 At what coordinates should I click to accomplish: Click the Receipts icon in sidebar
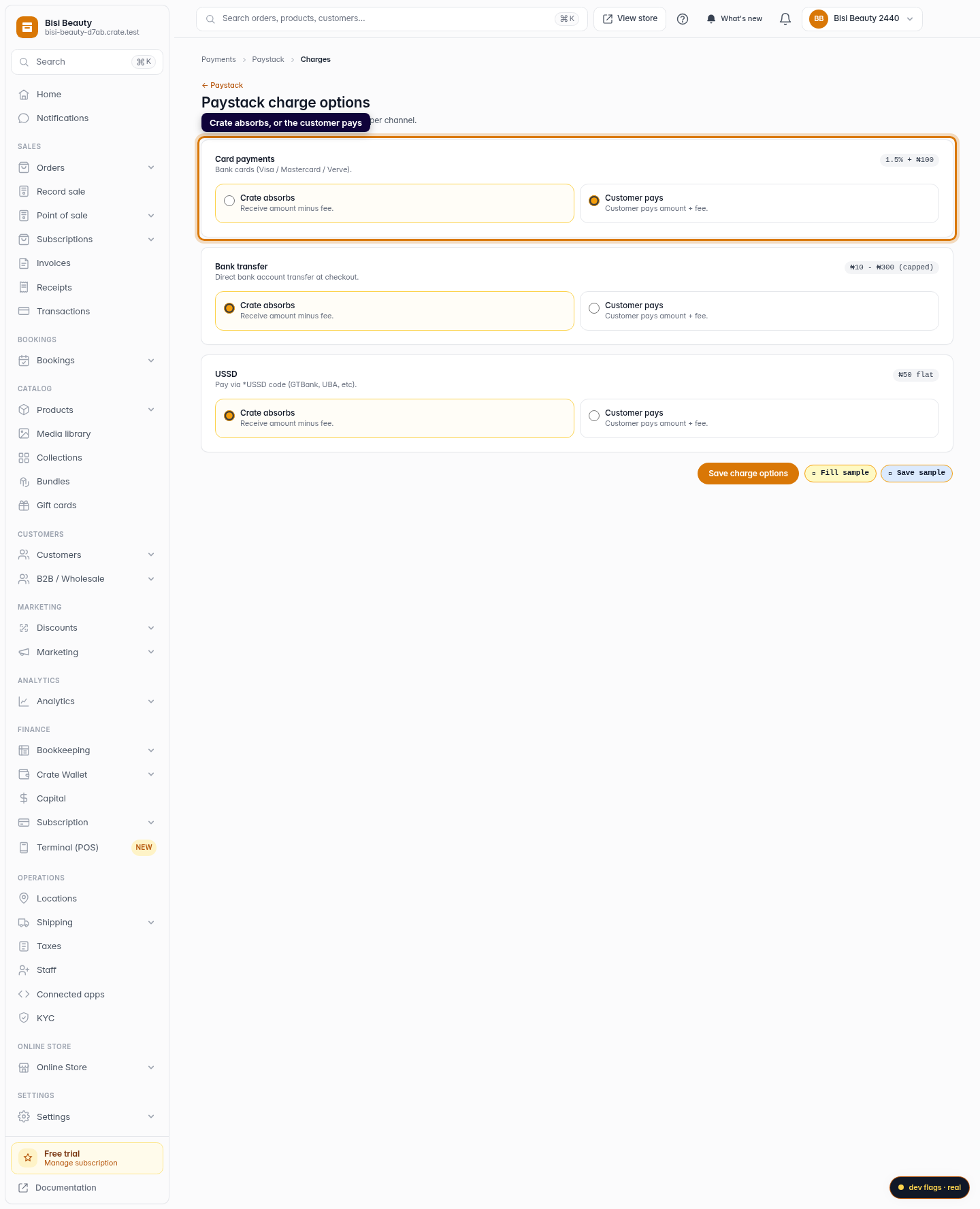[24, 287]
